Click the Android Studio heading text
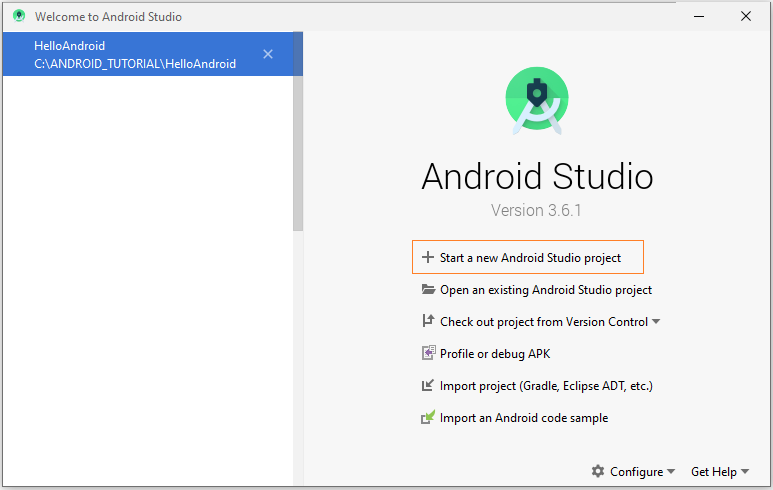 point(537,176)
